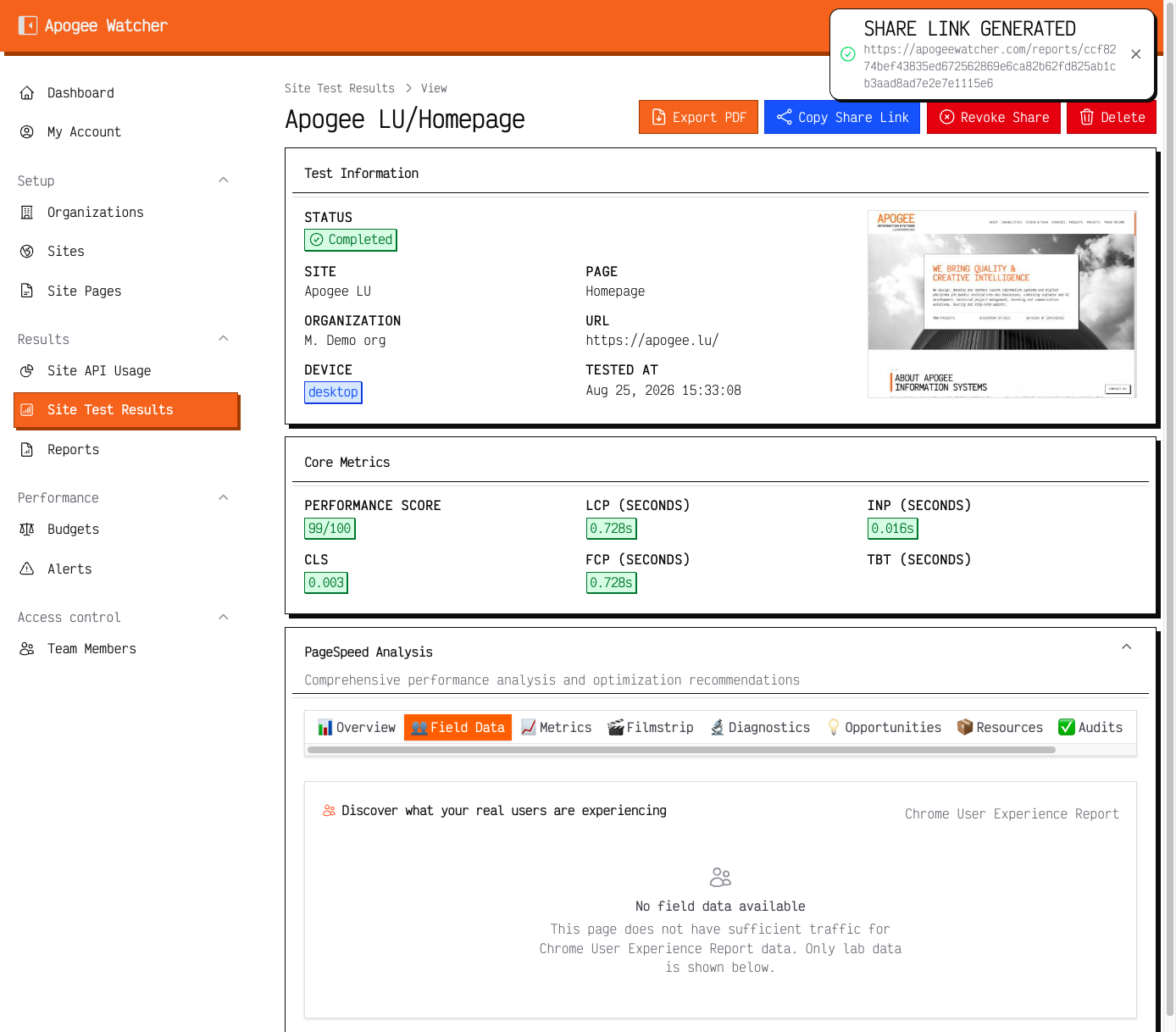Click the 99/100 performance score badge
1176x1032 pixels.
click(330, 529)
